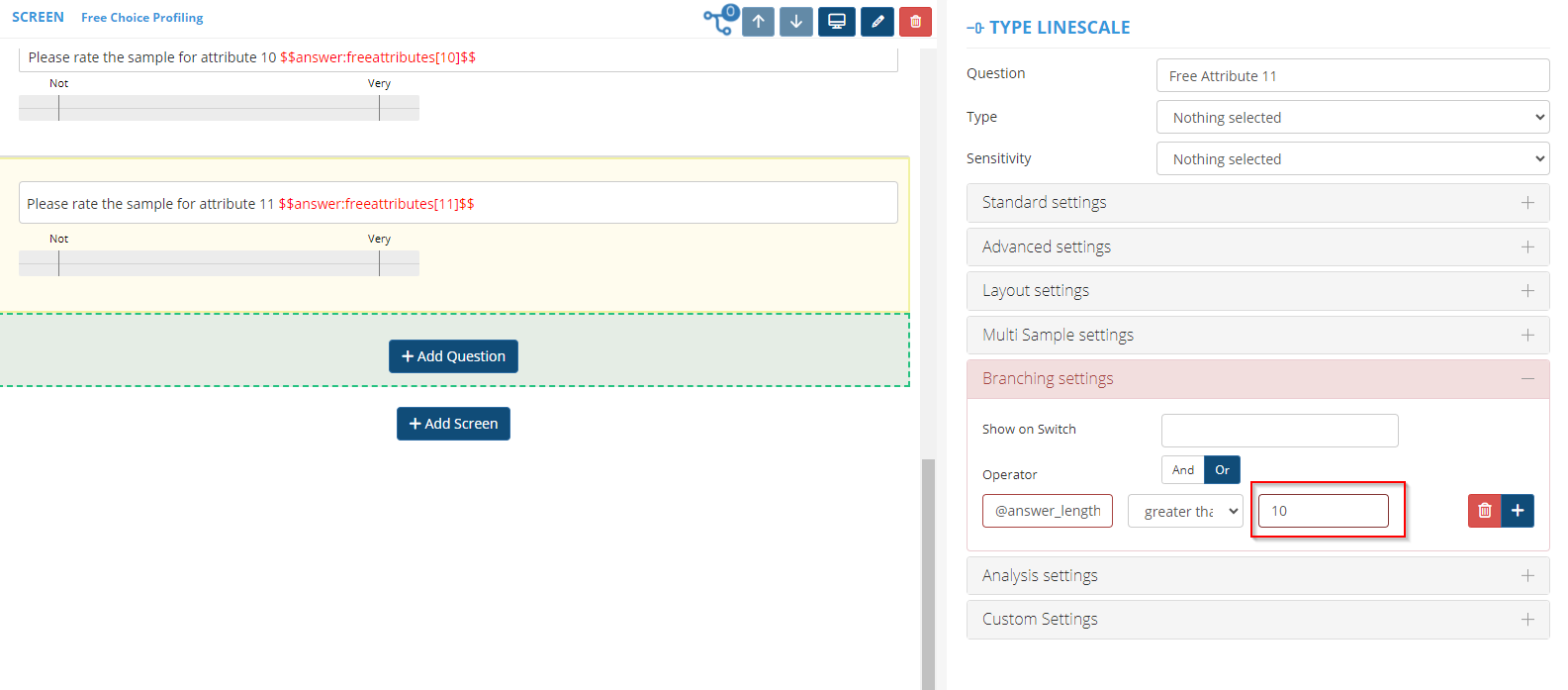The width and height of the screenshot is (1568, 690).
Task: Preview screen using the monitor icon
Action: tap(836, 22)
